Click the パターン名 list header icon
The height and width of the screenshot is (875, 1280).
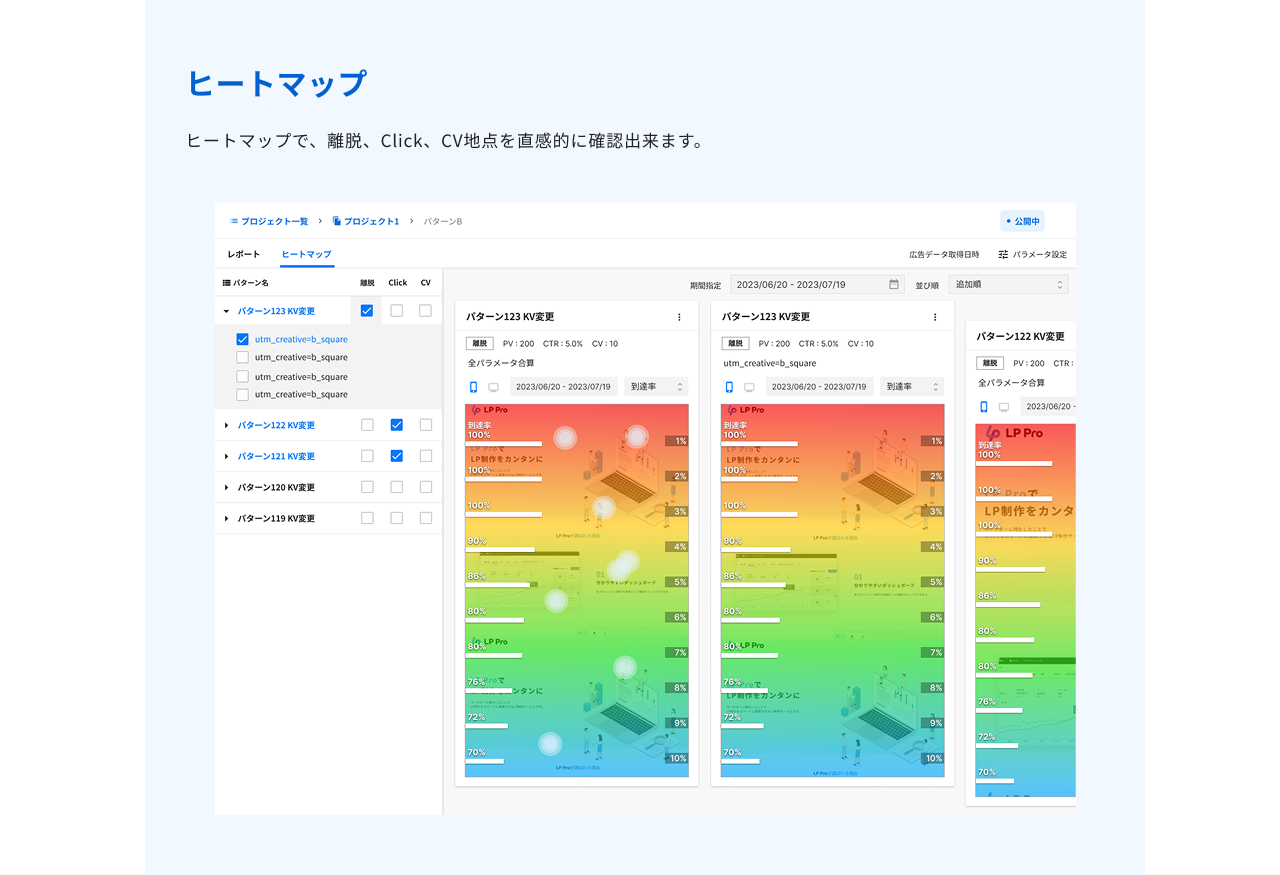coord(226,283)
